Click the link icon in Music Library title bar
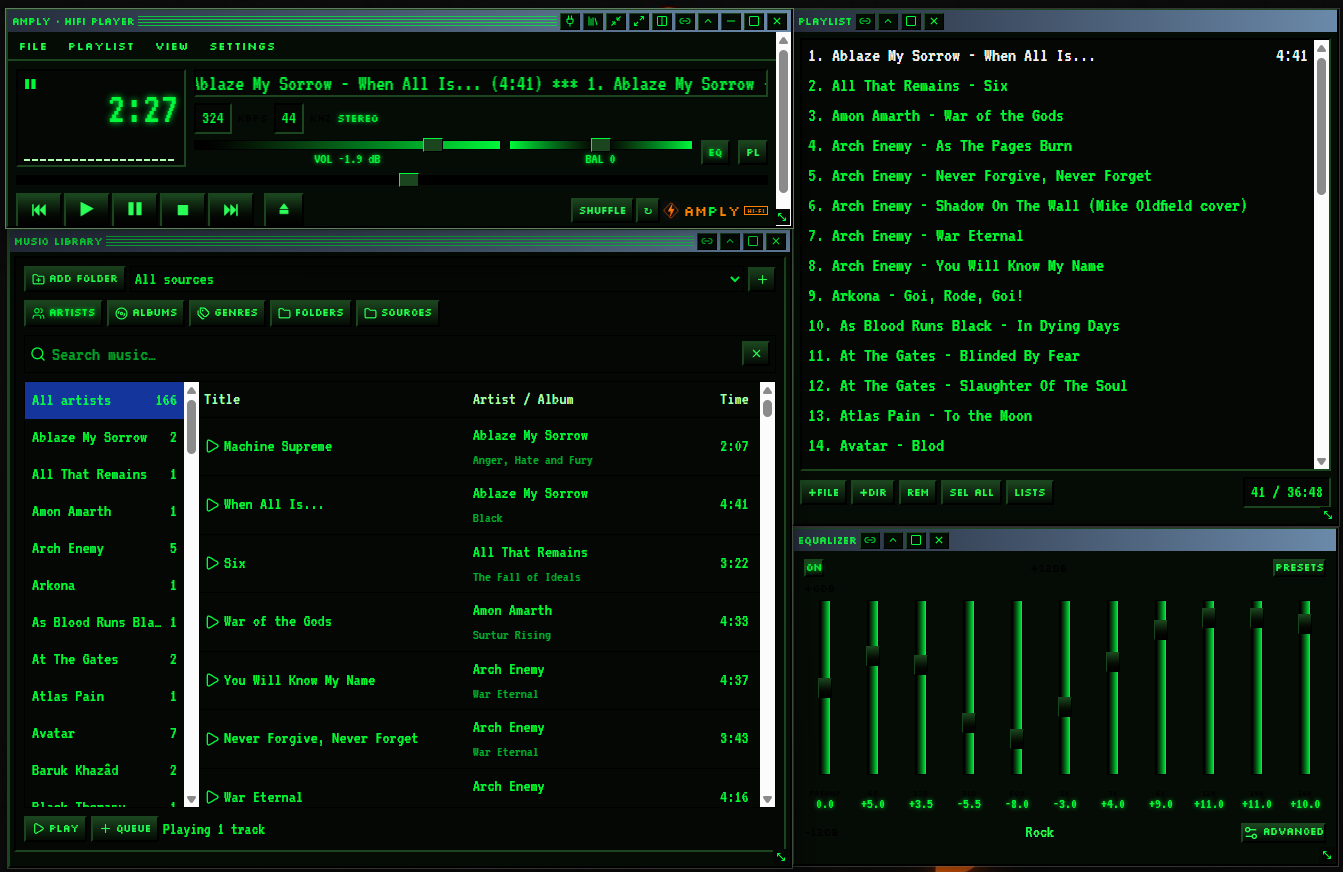This screenshot has width=1343, height=872. click(x=707, y=241)
